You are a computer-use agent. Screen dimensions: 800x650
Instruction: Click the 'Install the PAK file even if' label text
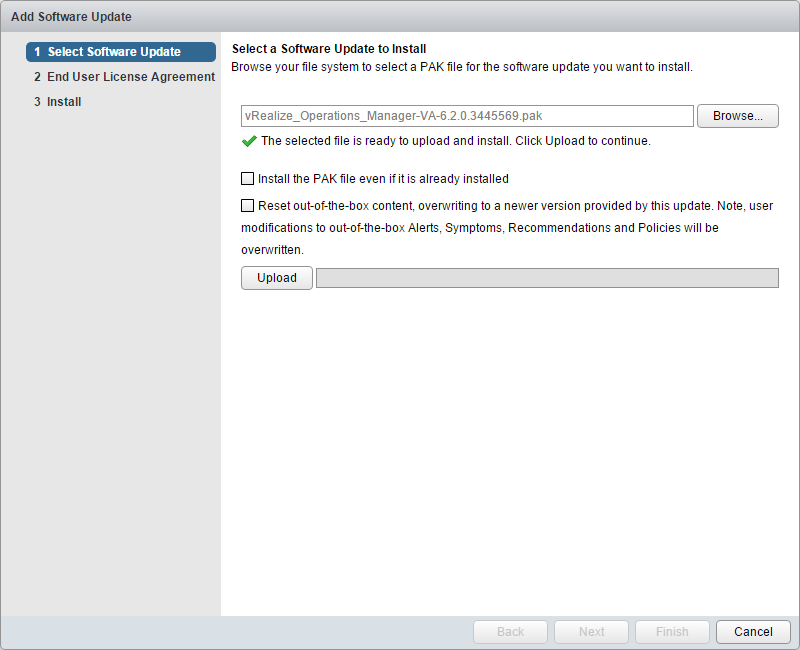[384, 179]
